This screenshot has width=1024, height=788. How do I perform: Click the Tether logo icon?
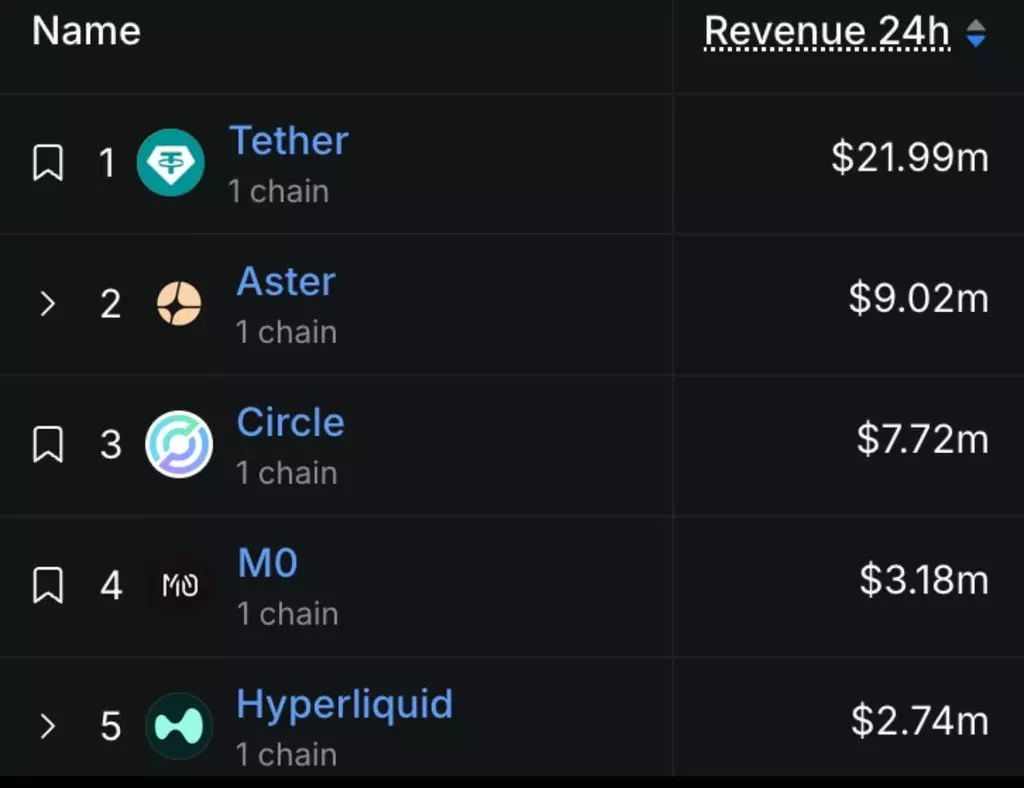pos(170,163)
